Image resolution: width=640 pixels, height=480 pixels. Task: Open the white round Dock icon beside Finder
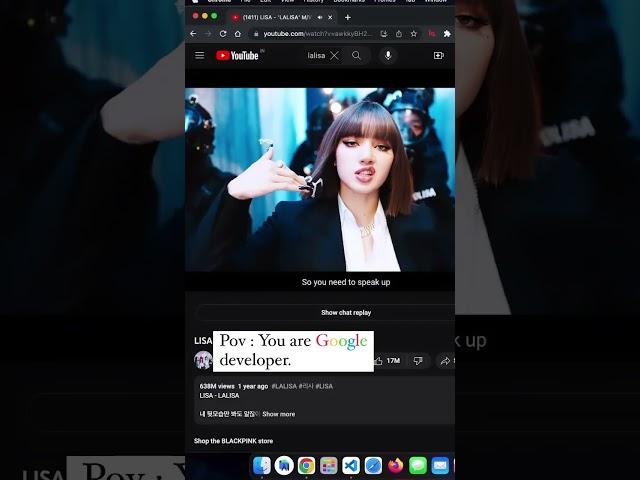284,465
